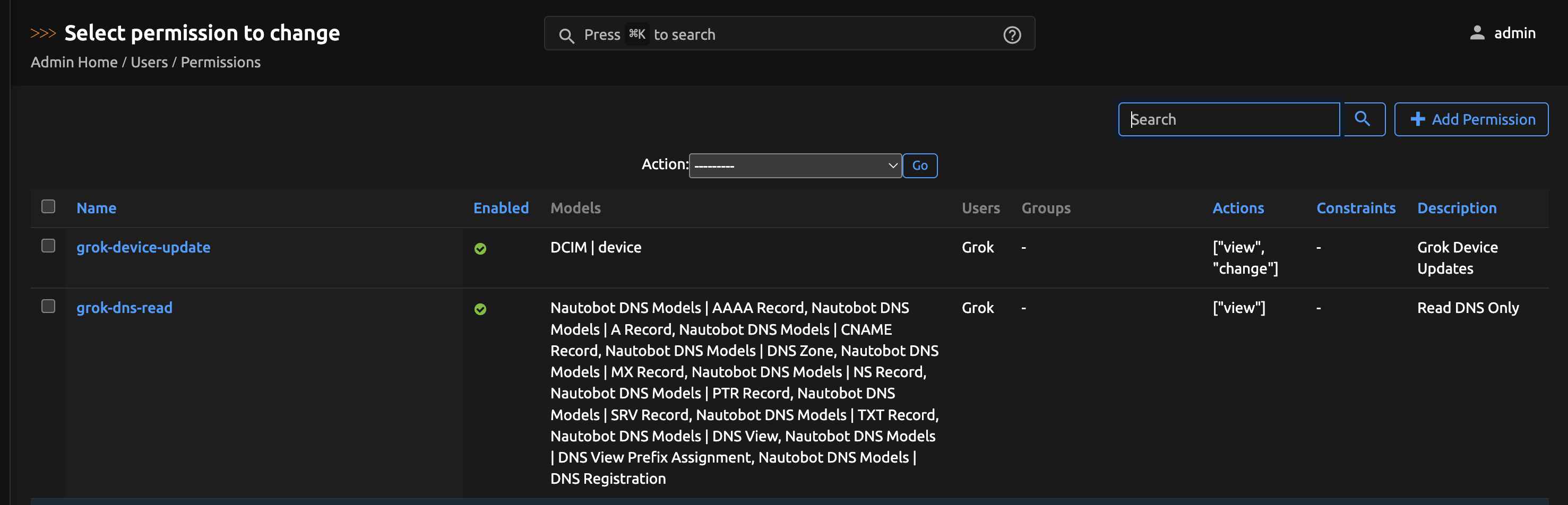1568x505 pixels.
Task: Sort by Constraints column header
Action: click(x=1356, y=207)
